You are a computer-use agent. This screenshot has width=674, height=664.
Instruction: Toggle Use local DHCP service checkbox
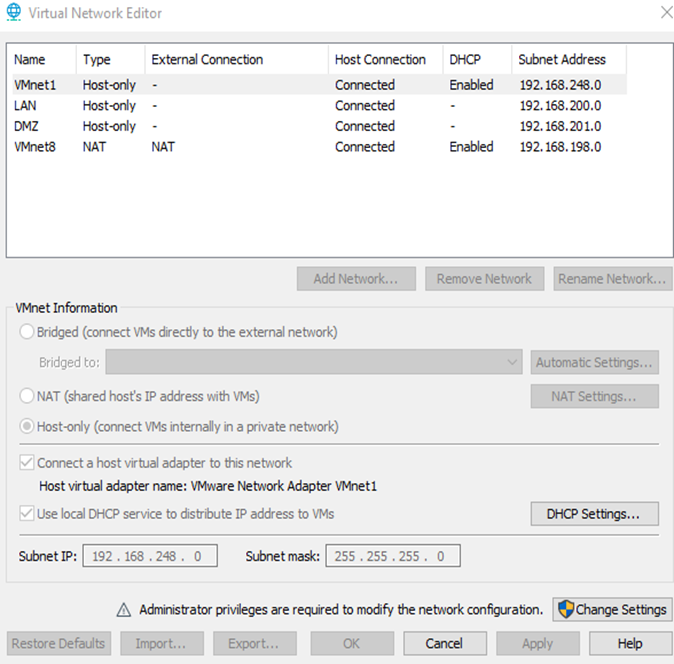[27, 514]
